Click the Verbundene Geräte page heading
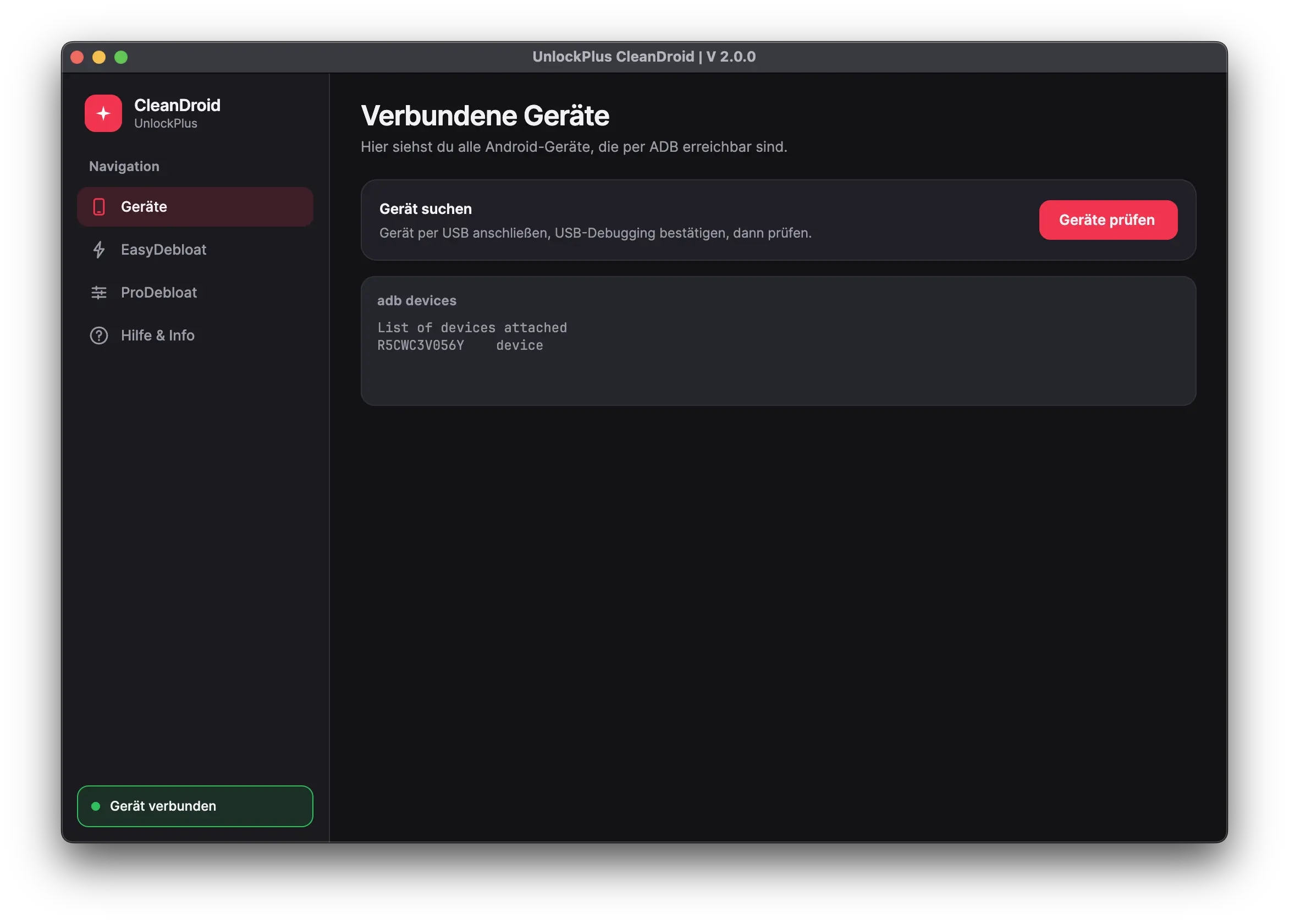This screenshot has width=1289, height=924. (x=485, y=116)
